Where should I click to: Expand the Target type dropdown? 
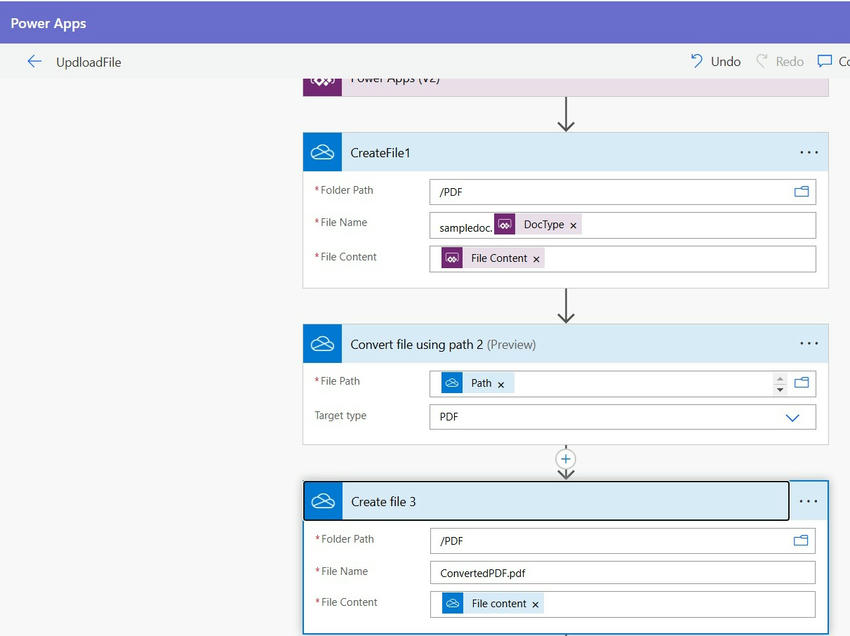coord(793,417)
